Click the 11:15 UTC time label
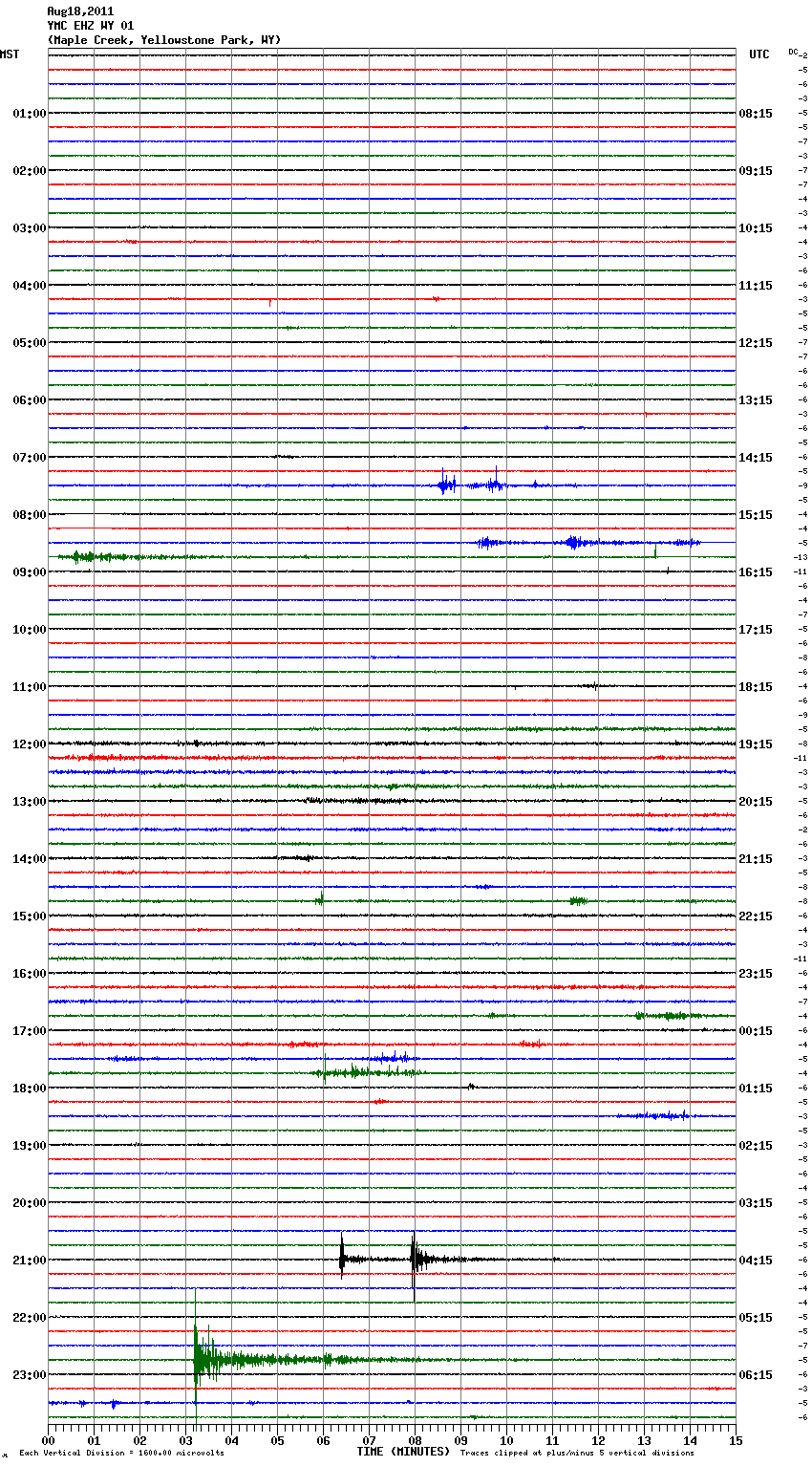The image size is (812, 1466). [756, 286]
